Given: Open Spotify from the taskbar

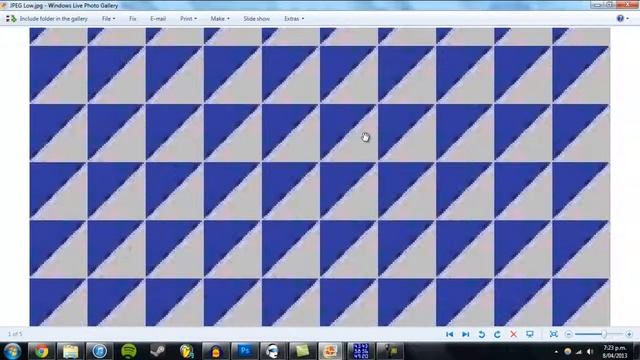Looking at the screenshot, I should point(129,351).
